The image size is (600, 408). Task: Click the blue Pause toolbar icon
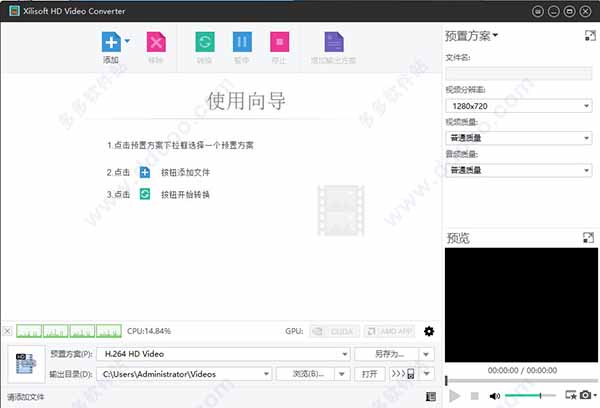click(242, 42)
